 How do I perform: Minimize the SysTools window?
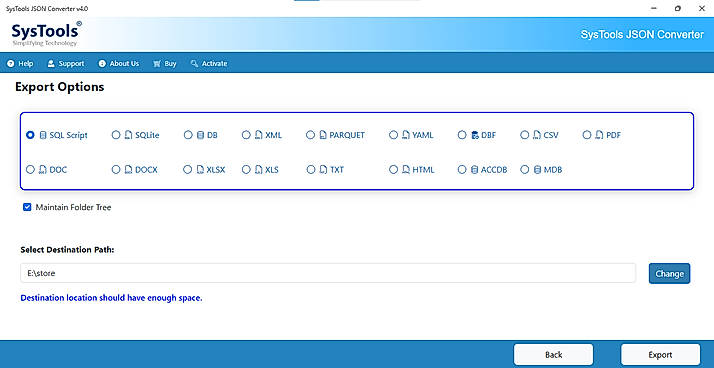coord(654,8)
